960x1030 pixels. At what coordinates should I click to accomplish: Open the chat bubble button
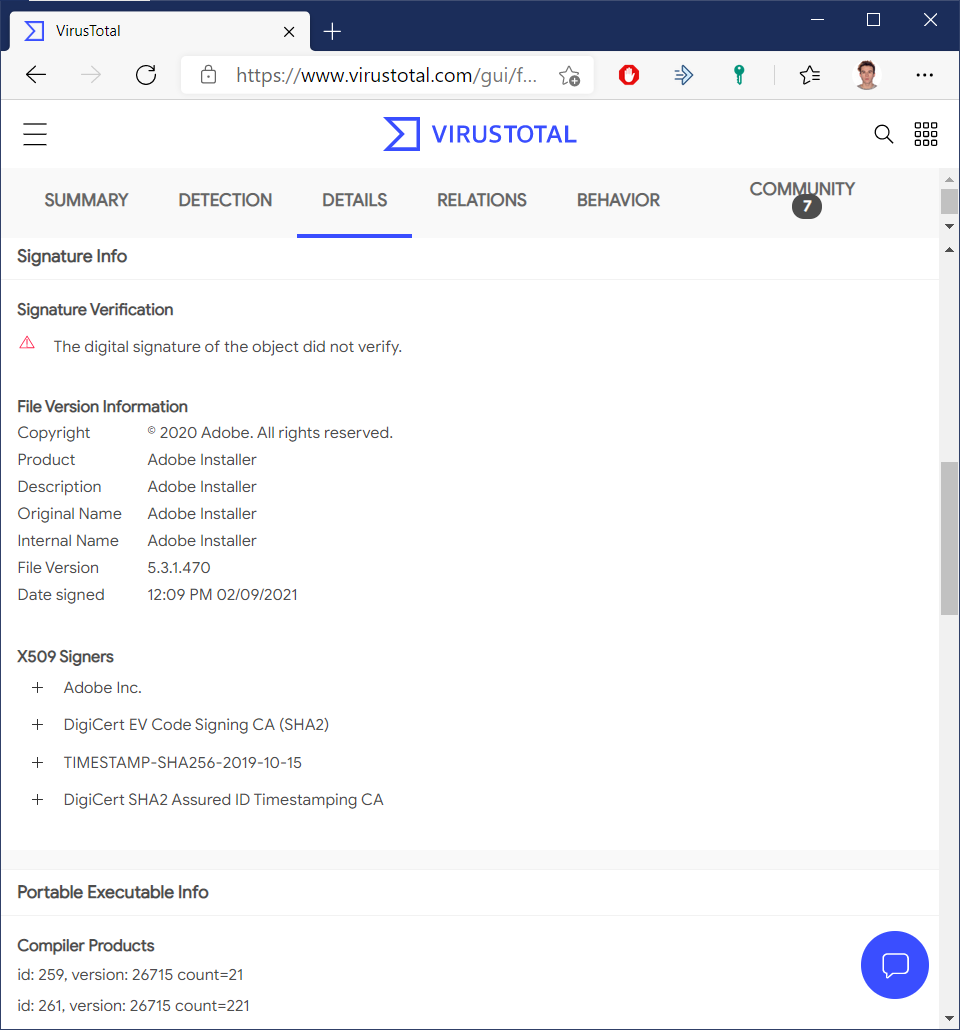(x=894, y=965)
